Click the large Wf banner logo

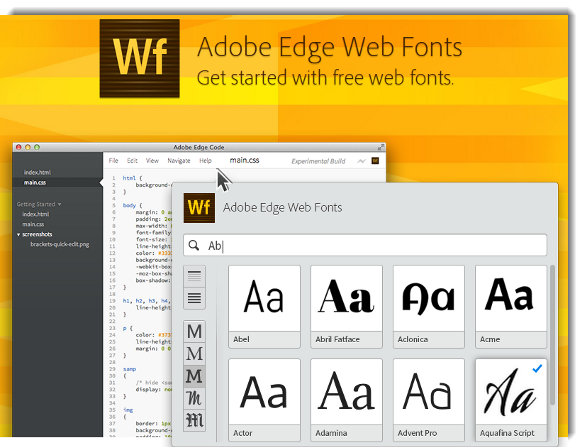[140, 58]
